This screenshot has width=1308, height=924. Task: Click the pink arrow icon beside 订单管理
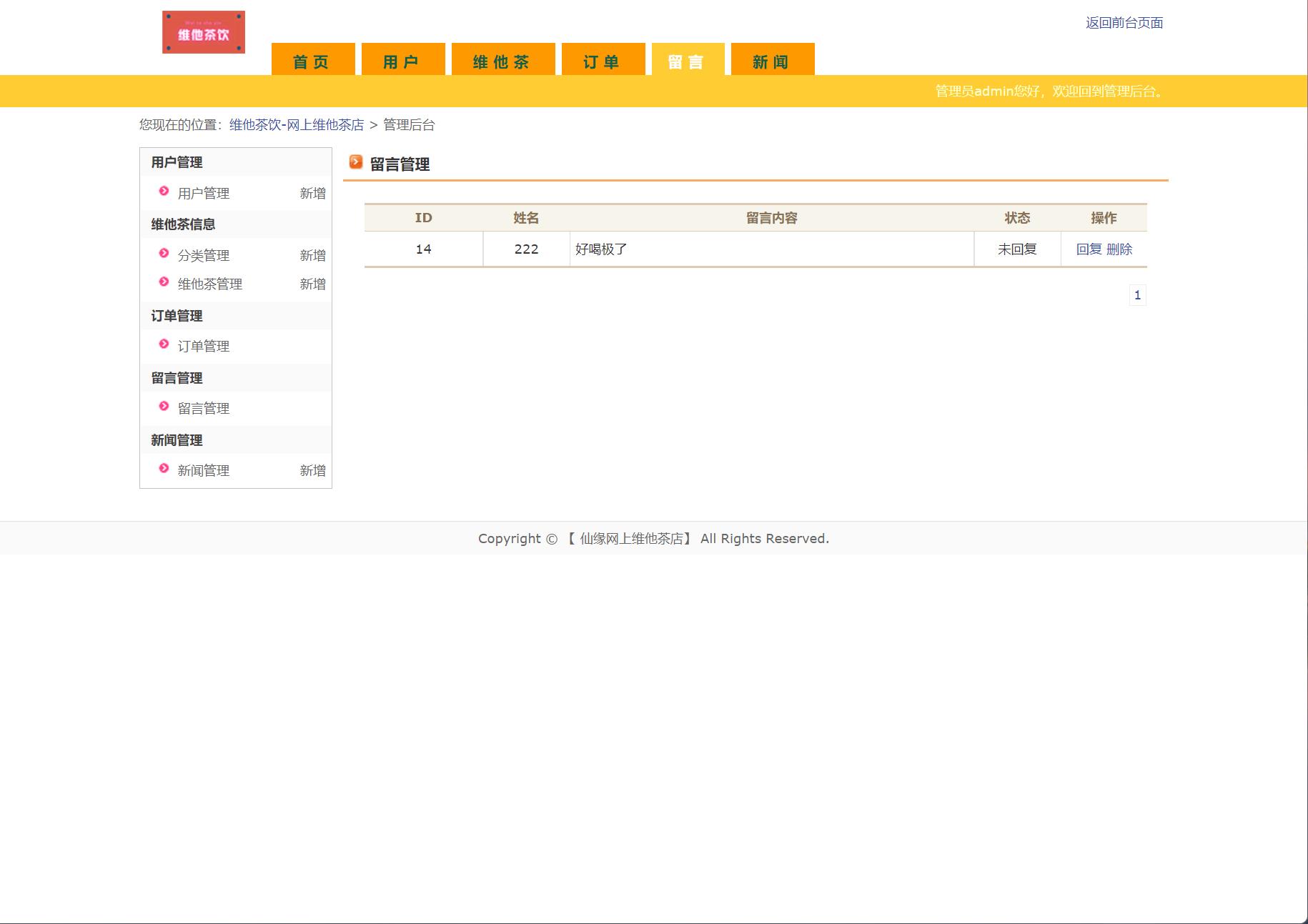(x=164, y=345)
